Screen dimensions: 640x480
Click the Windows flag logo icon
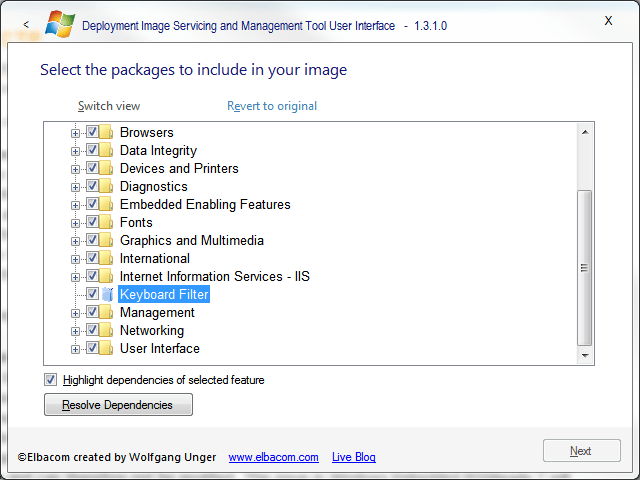(x=60, y=24)
